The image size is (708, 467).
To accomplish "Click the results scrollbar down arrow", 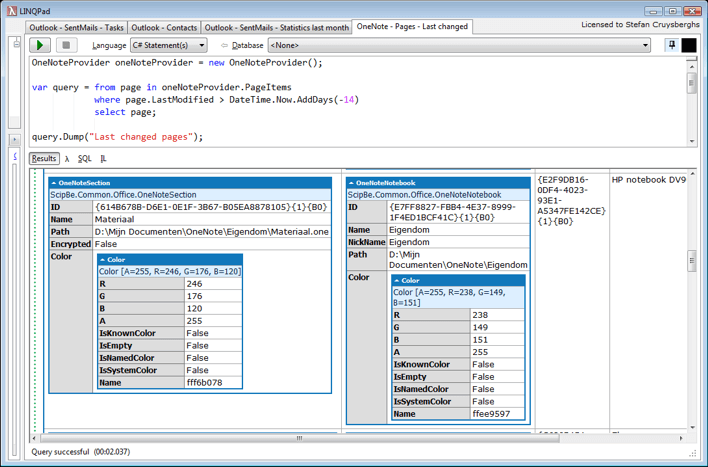I will [692, 427].
